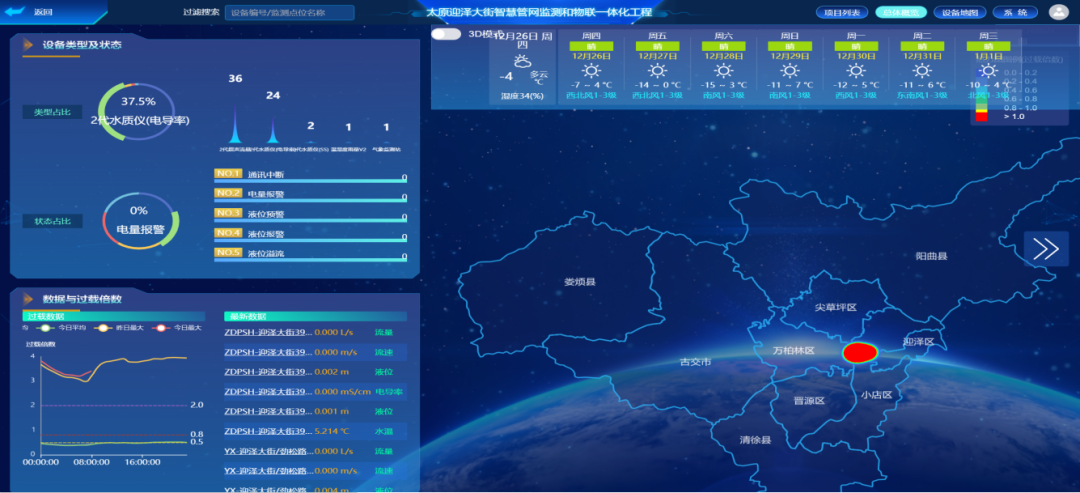Toggle the 3D模式 switch
The image size is (1080, 493).
pyautogui.click(x=446, y=34)
